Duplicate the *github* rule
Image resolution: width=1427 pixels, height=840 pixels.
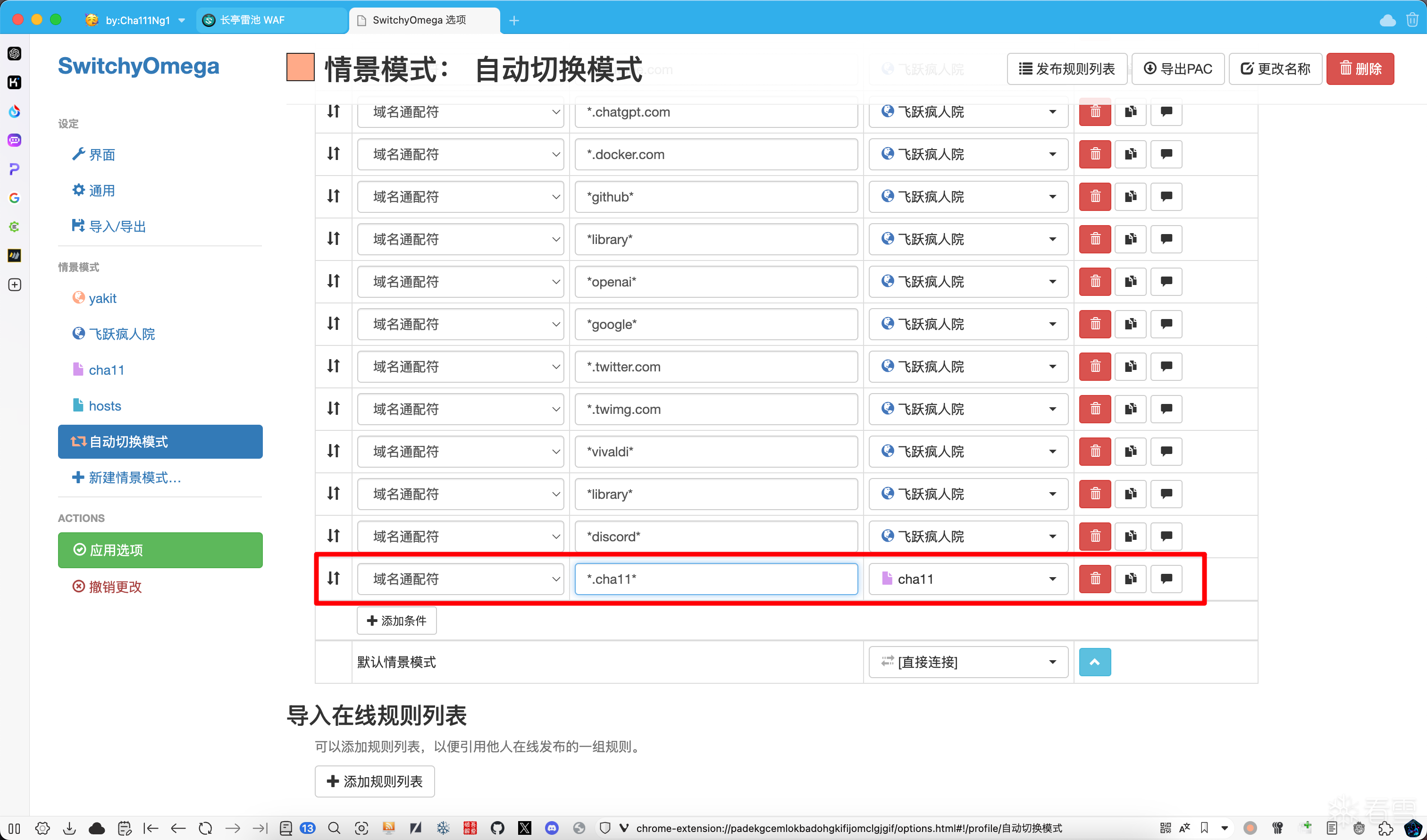coord(1130,196)
